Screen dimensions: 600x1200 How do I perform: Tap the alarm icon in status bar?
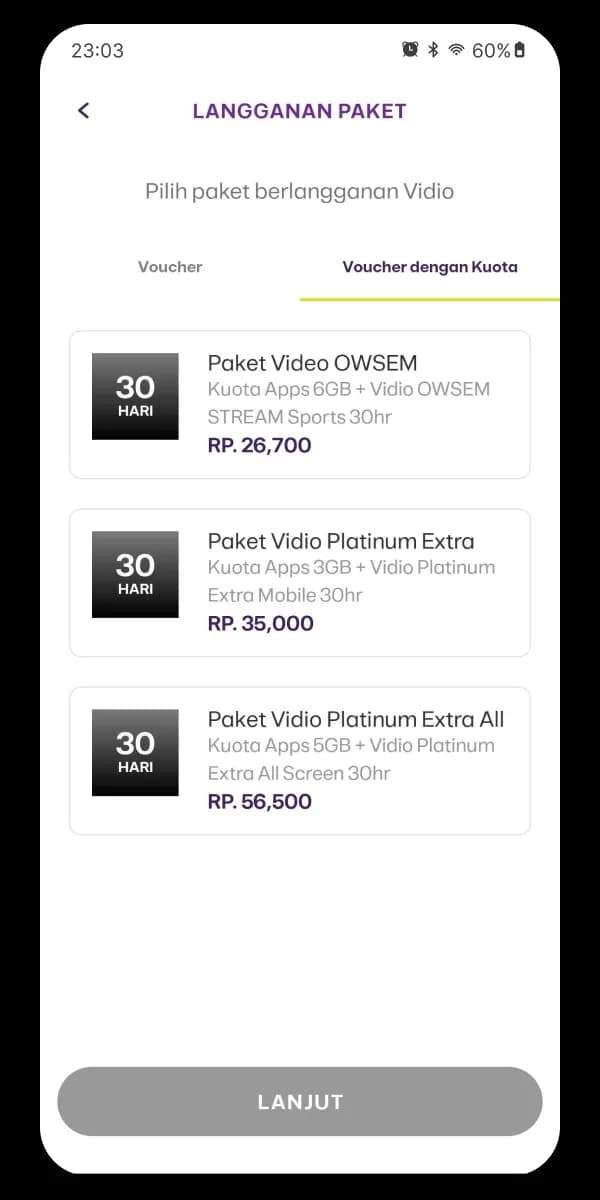point(410,50)
